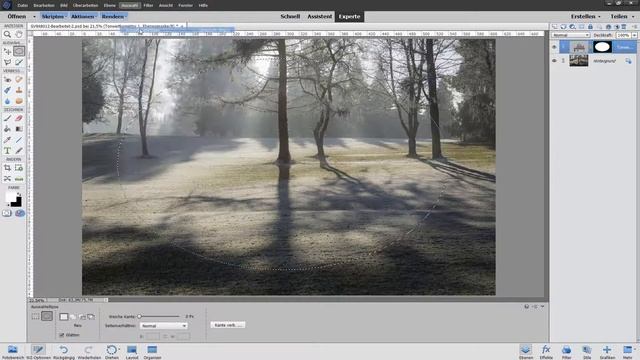This screenshot has height=360, width=640.
Task: Select the Clone Stamp tool
Action: 19,90
